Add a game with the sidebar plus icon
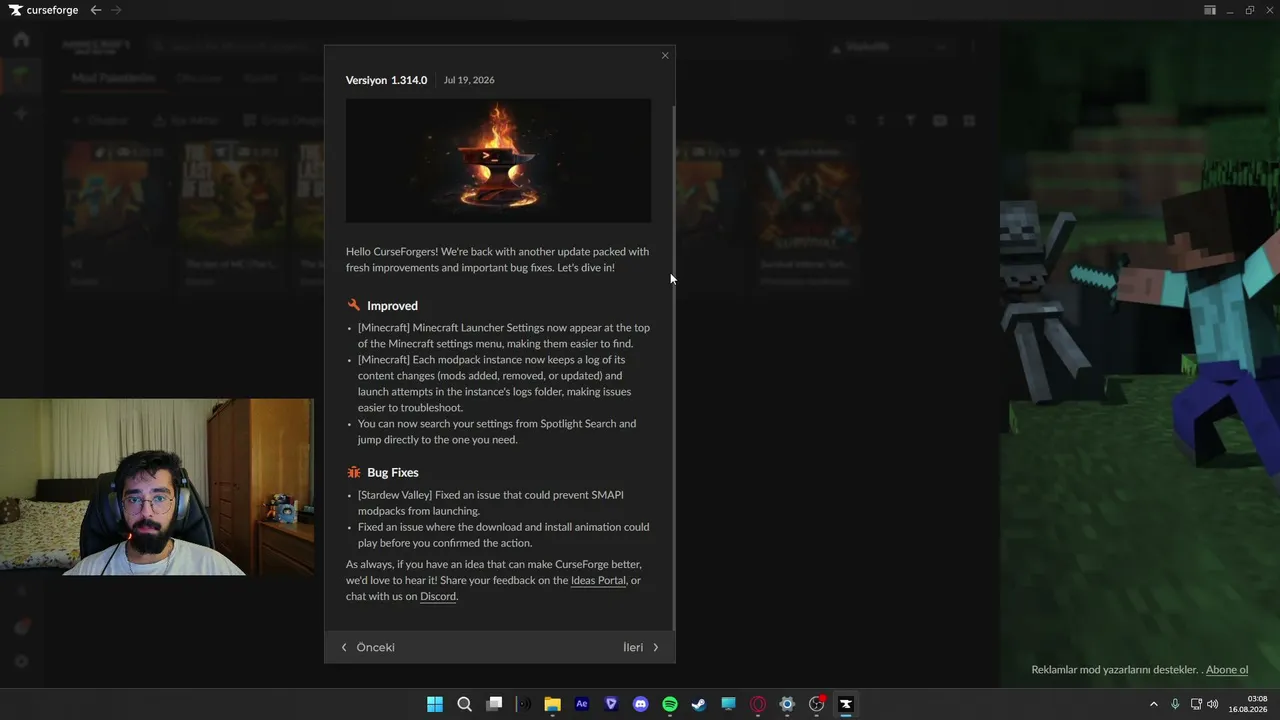The height and width of the screenshot is (720, 1280). (21, 114)
